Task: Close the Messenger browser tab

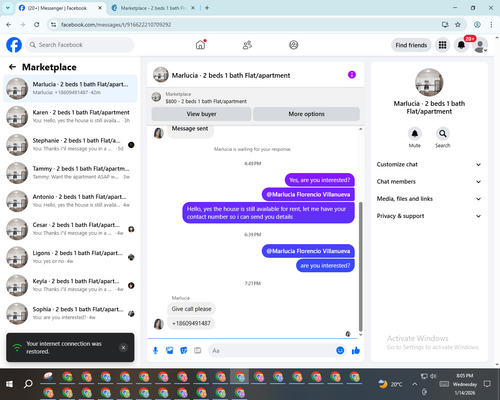Action: pos(100,8)
